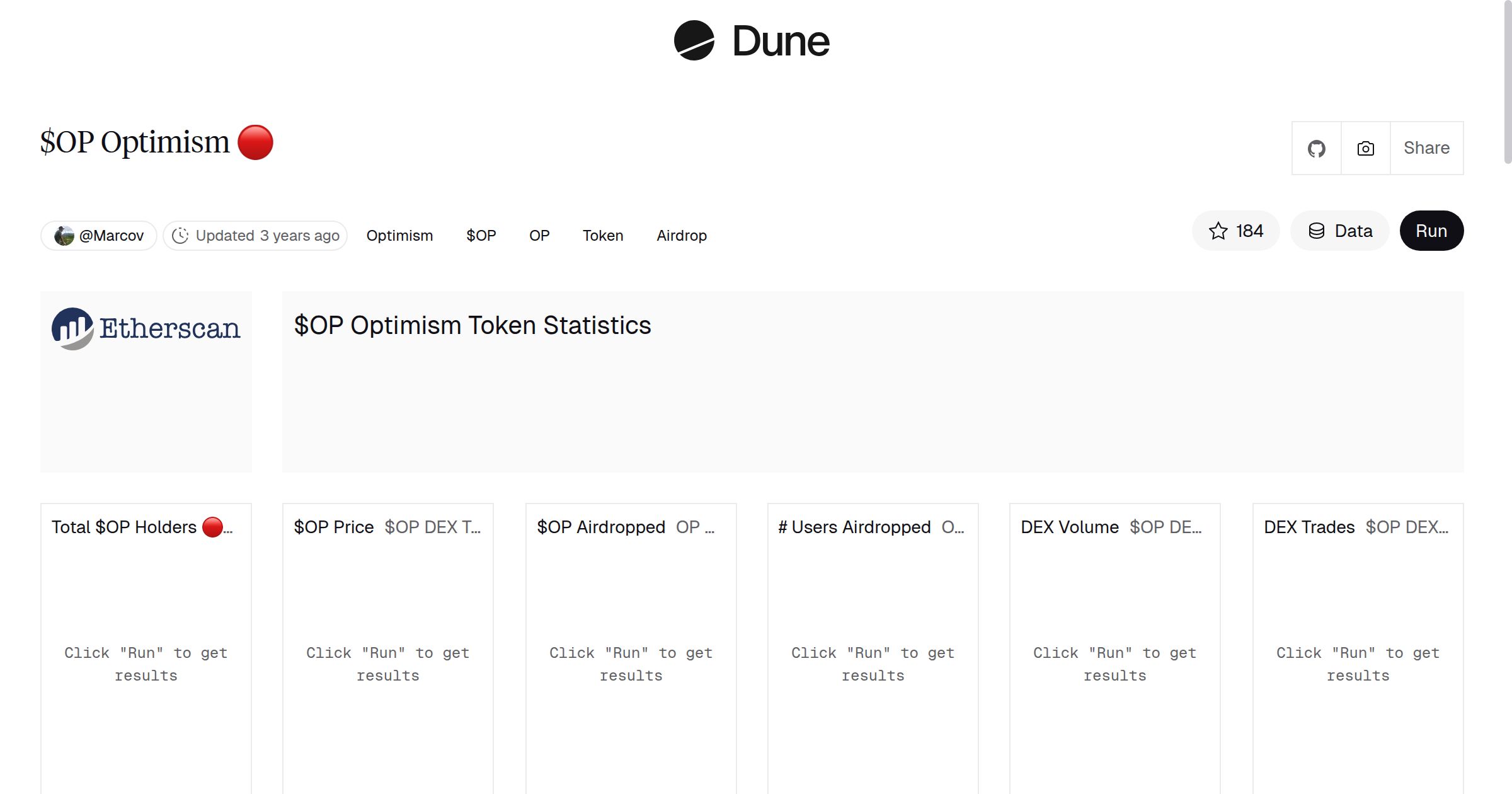
Task: Choose the Airdrop tag
Action: (x=681, y=236)
